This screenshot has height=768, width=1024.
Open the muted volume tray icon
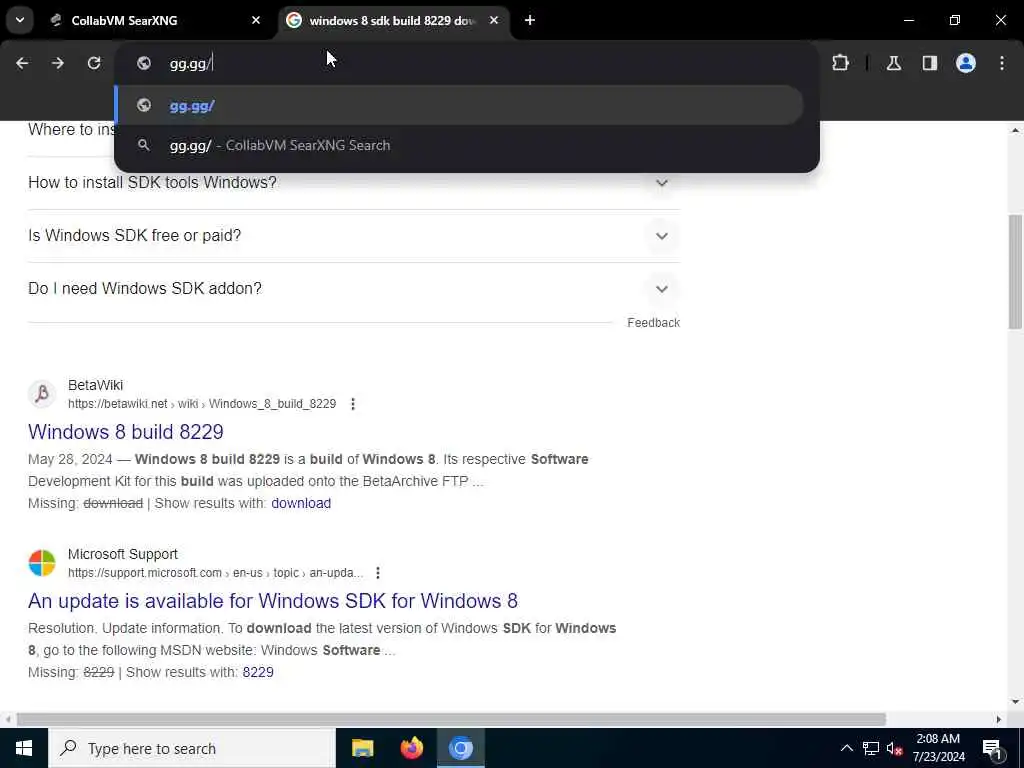tap(894, 748)
